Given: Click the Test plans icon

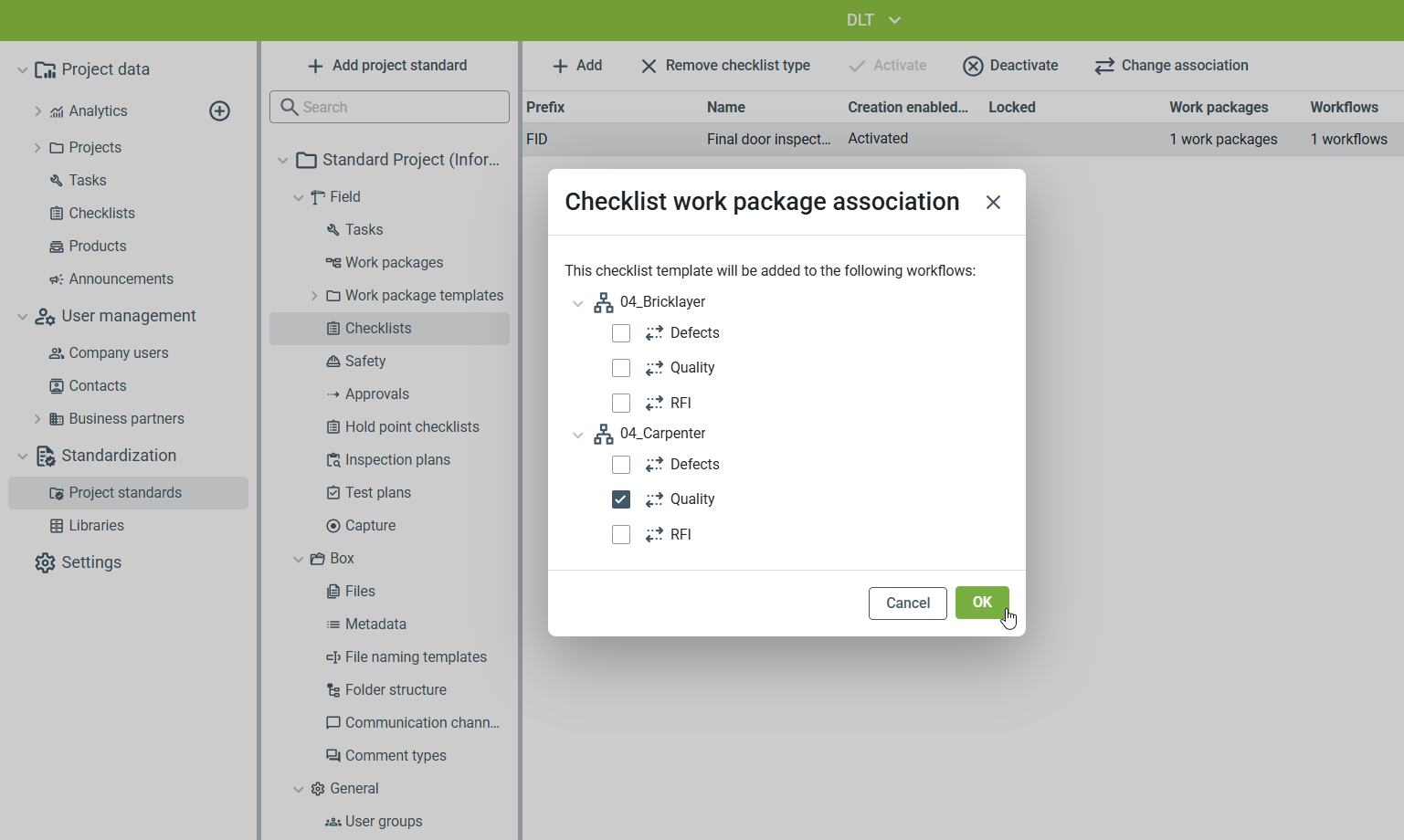Looking at the screenshot, I should click(x=333, y=493).
